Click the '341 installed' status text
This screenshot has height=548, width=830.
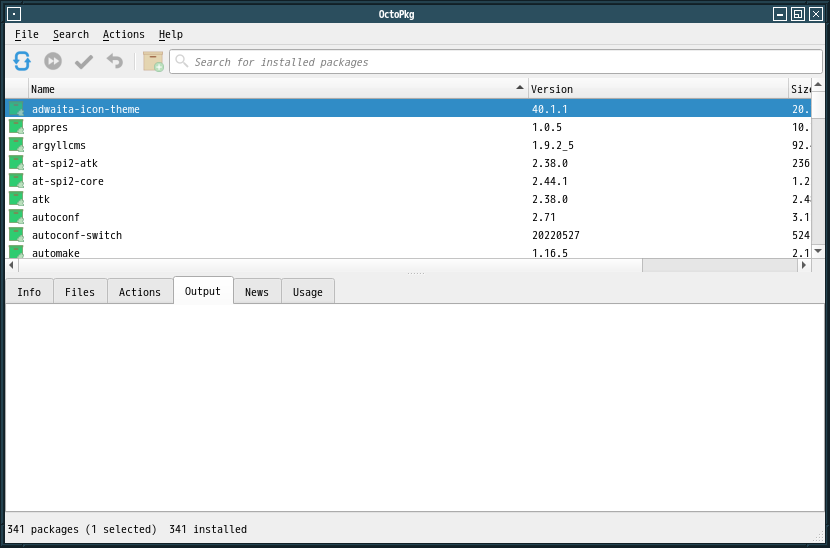click(208, 529)
